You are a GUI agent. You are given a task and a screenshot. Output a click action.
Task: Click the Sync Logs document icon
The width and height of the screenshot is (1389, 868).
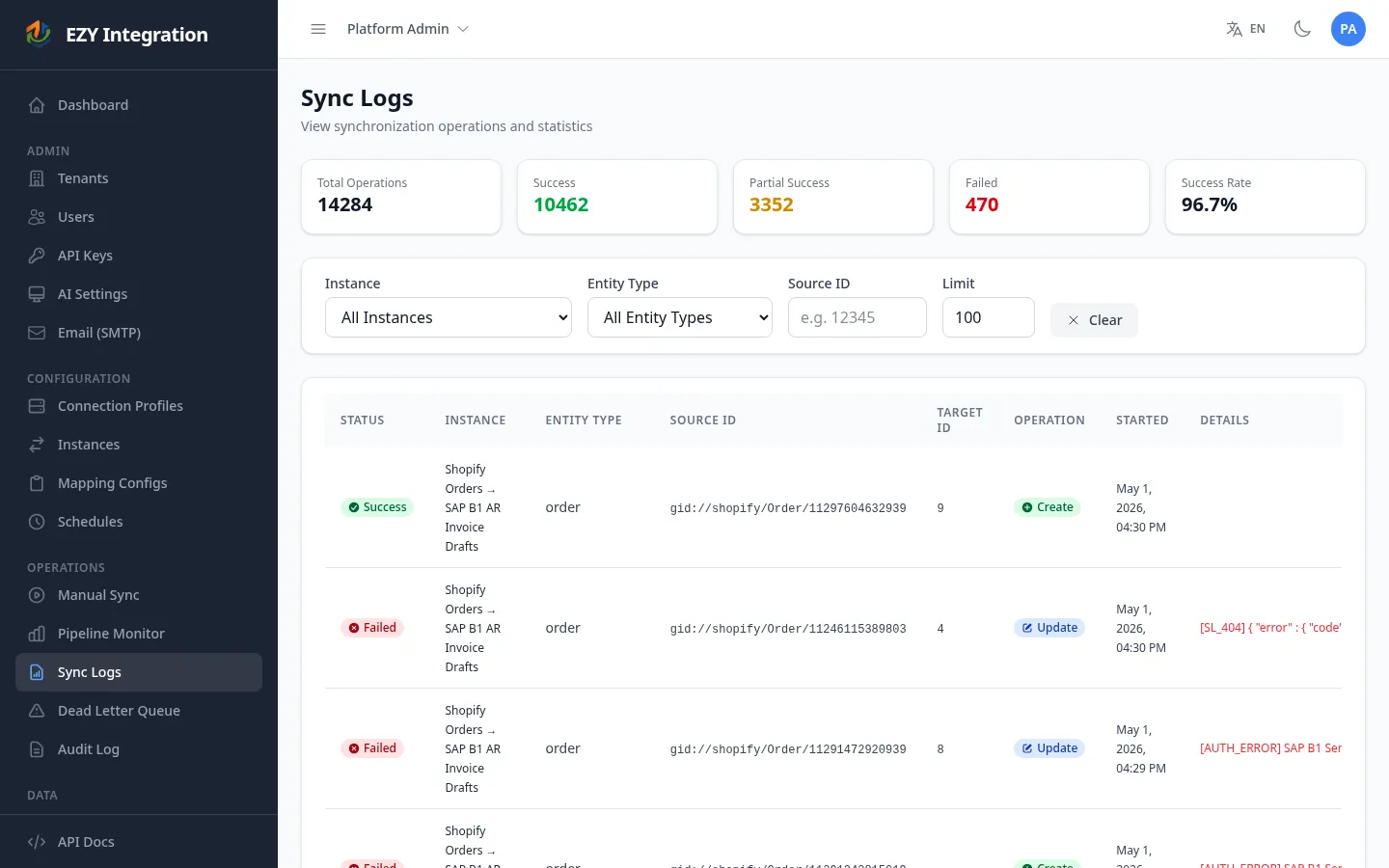point(37,672)
